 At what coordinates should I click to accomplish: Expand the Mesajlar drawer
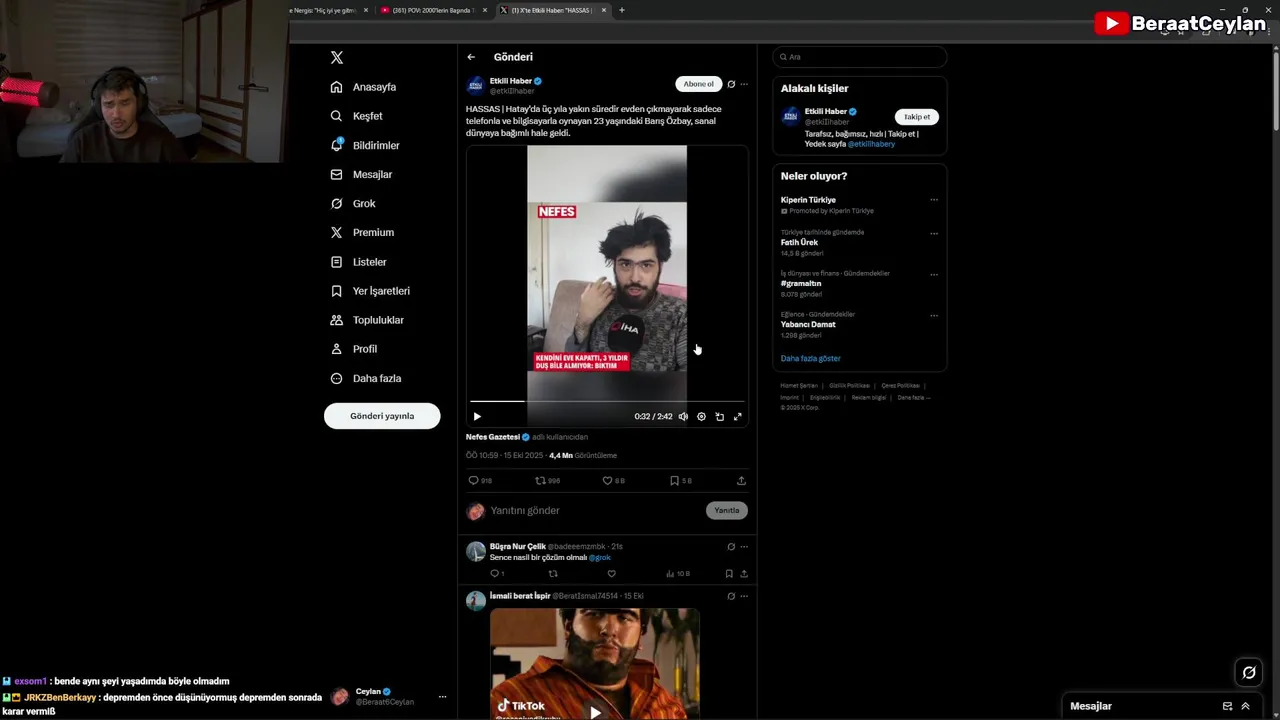1245,706
